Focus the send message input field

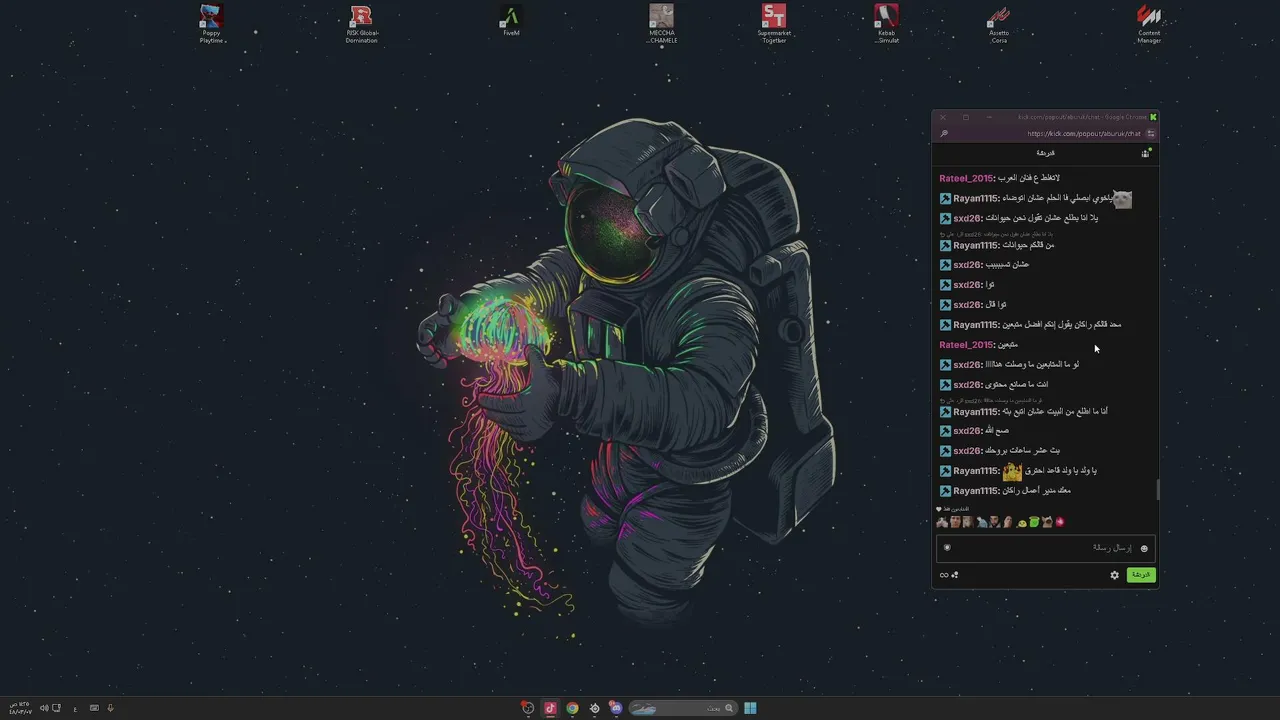tap(1046, 548)
